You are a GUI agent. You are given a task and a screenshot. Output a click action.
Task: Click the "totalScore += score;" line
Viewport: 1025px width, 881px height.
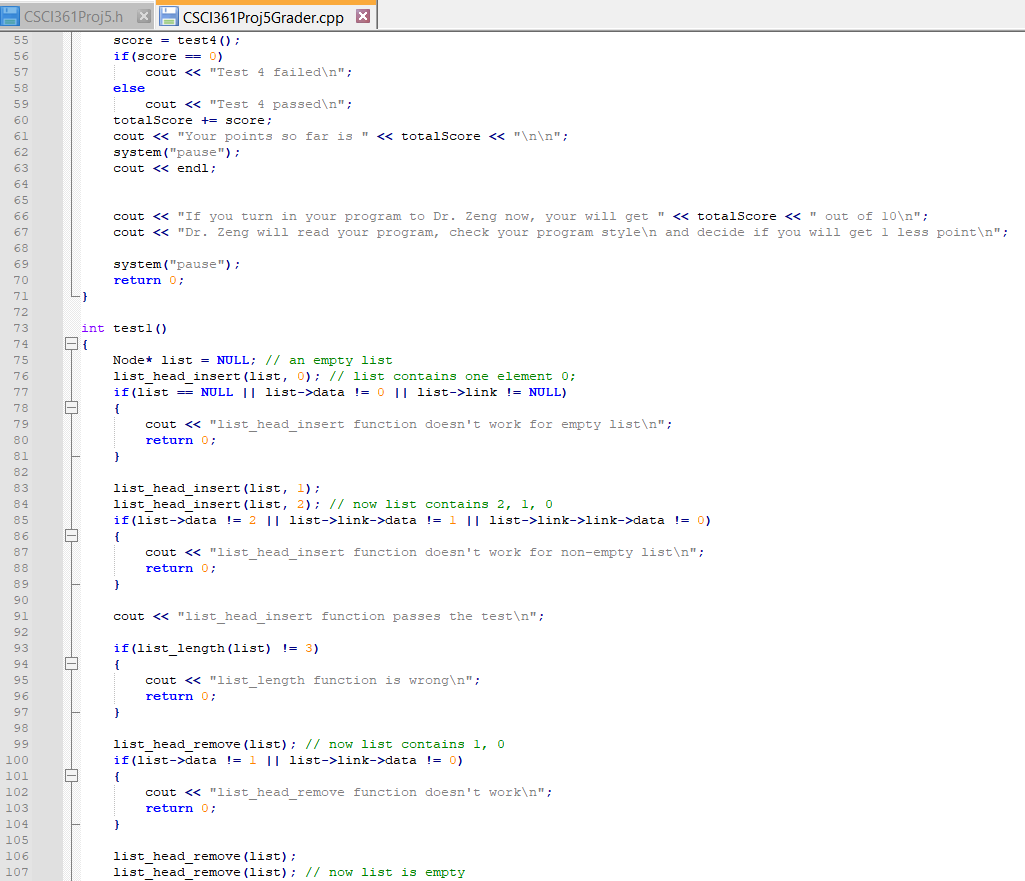coord(192,120)
